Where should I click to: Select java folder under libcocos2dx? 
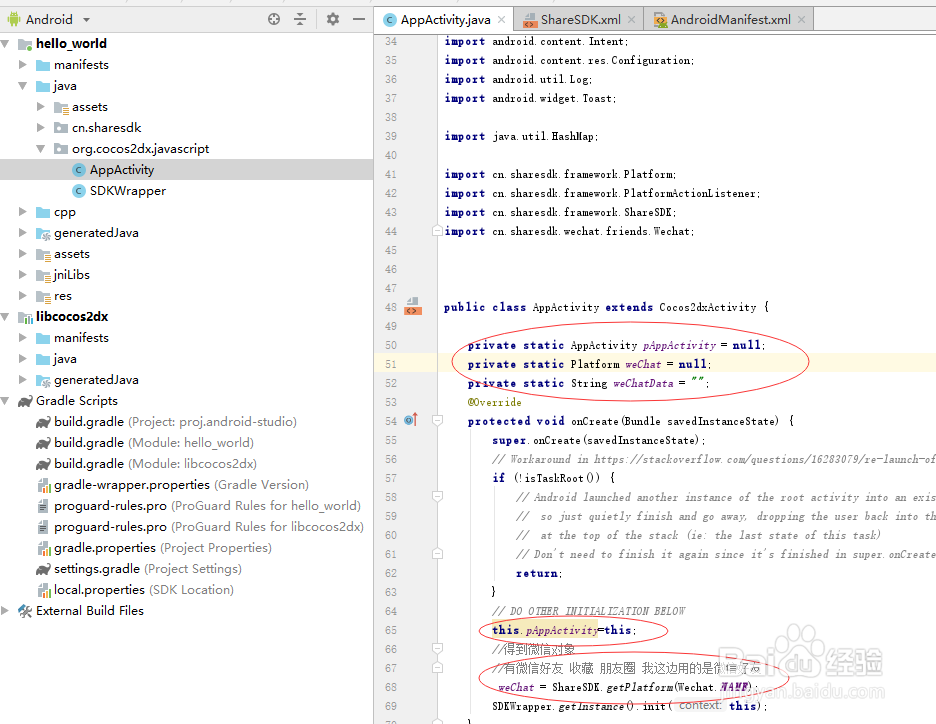coord(64,359)
